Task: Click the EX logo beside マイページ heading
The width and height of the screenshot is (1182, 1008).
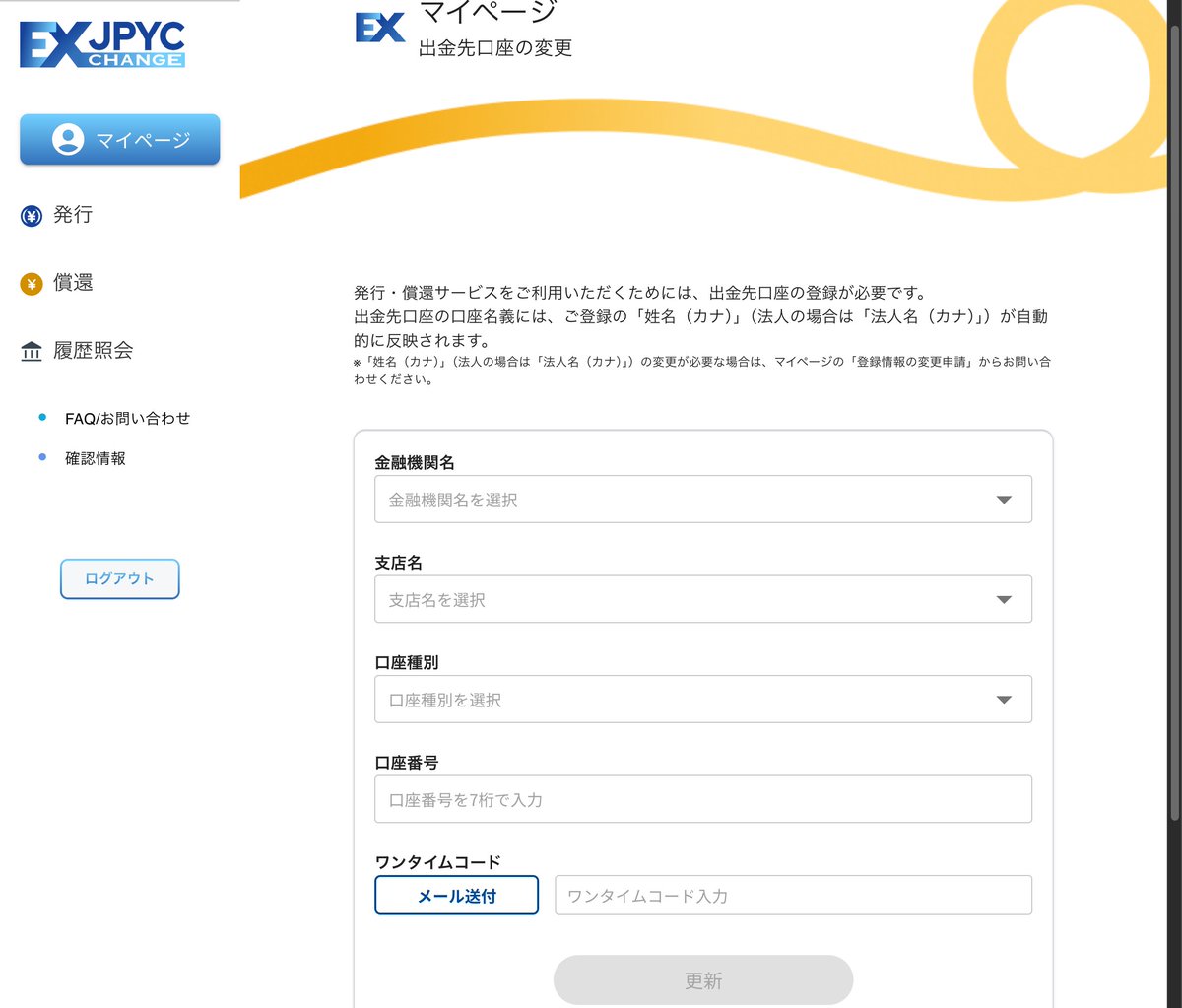Action: 380,27
